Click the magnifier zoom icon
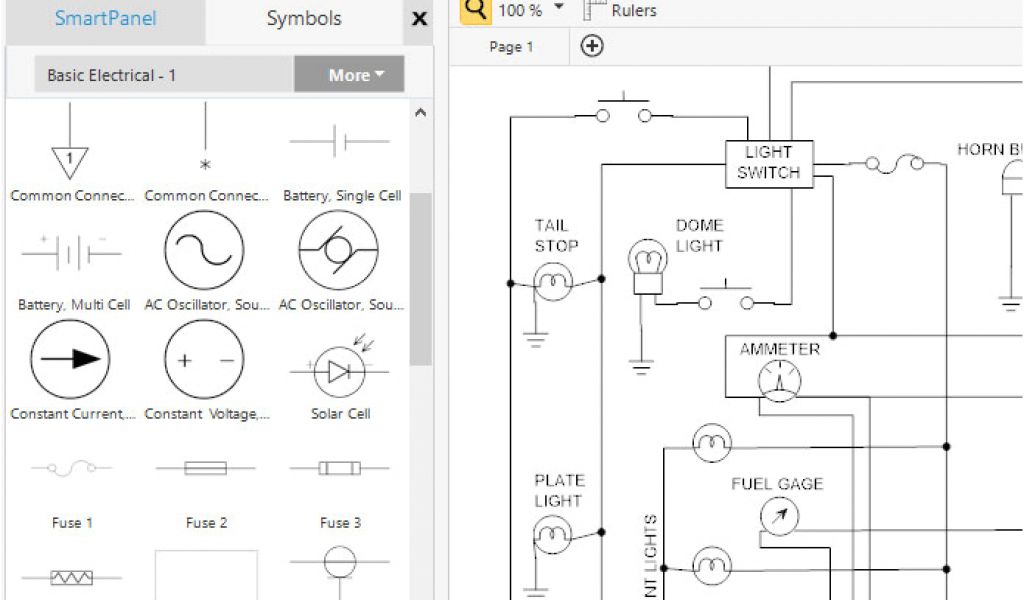1024x600 pixels. tap(477, 10)
